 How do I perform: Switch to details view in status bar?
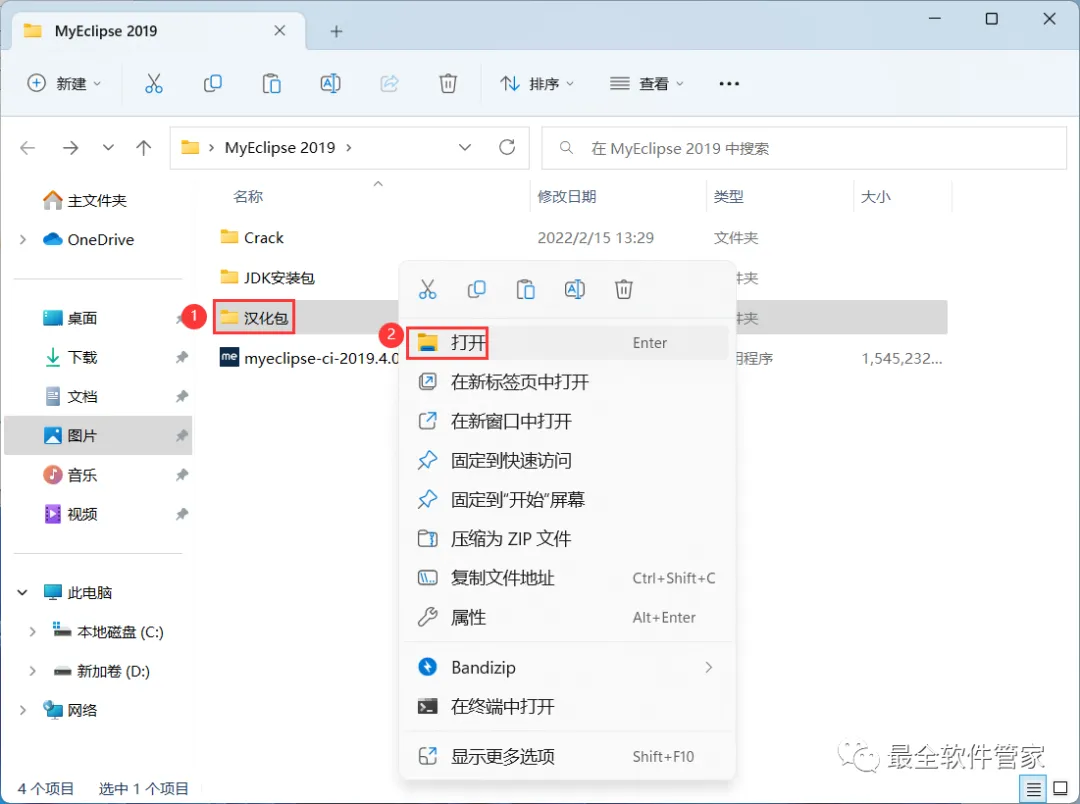(x=1033, y=789)
